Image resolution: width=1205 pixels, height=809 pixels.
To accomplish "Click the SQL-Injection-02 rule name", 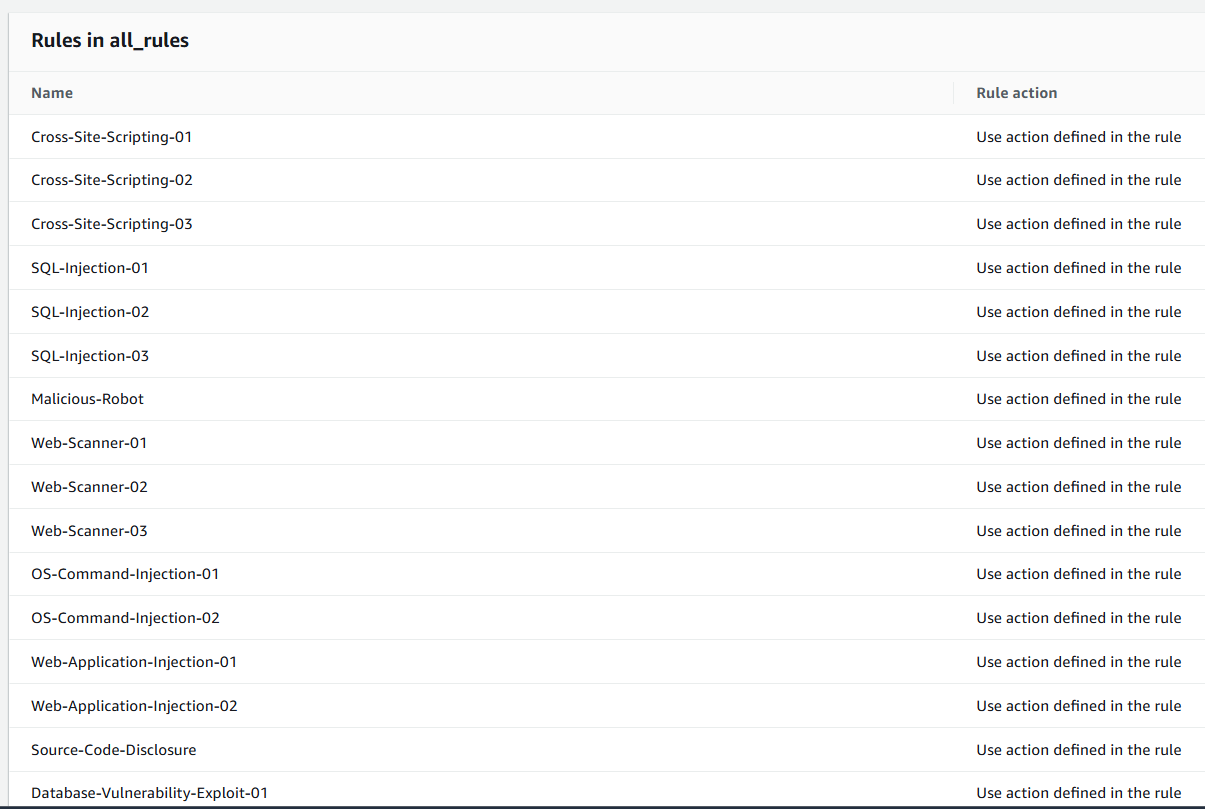I will click(x=90, y=312).
